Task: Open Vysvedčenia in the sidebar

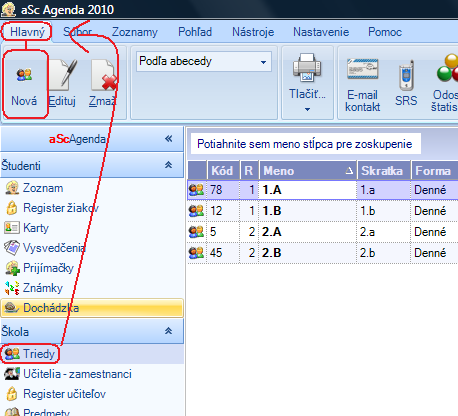Action: (45, 248)
